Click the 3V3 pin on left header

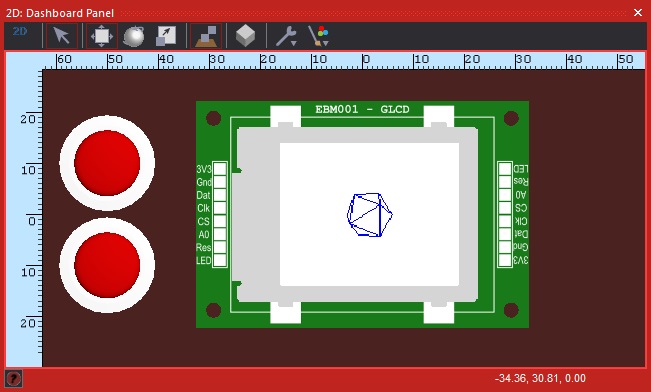coord(220,169)
